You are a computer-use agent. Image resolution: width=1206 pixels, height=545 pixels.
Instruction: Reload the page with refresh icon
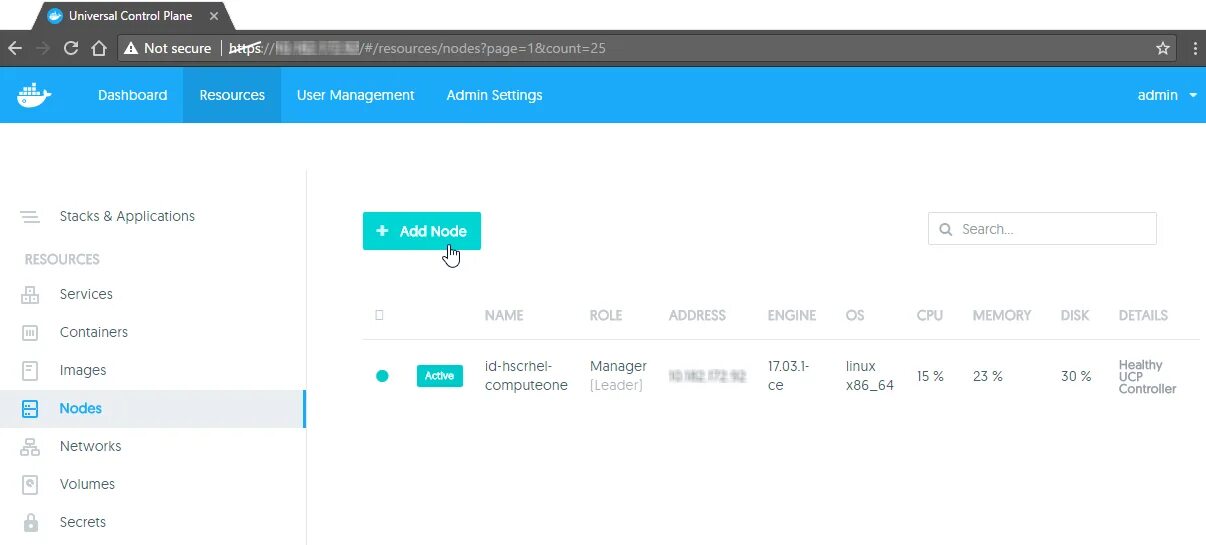pos(71,48)
